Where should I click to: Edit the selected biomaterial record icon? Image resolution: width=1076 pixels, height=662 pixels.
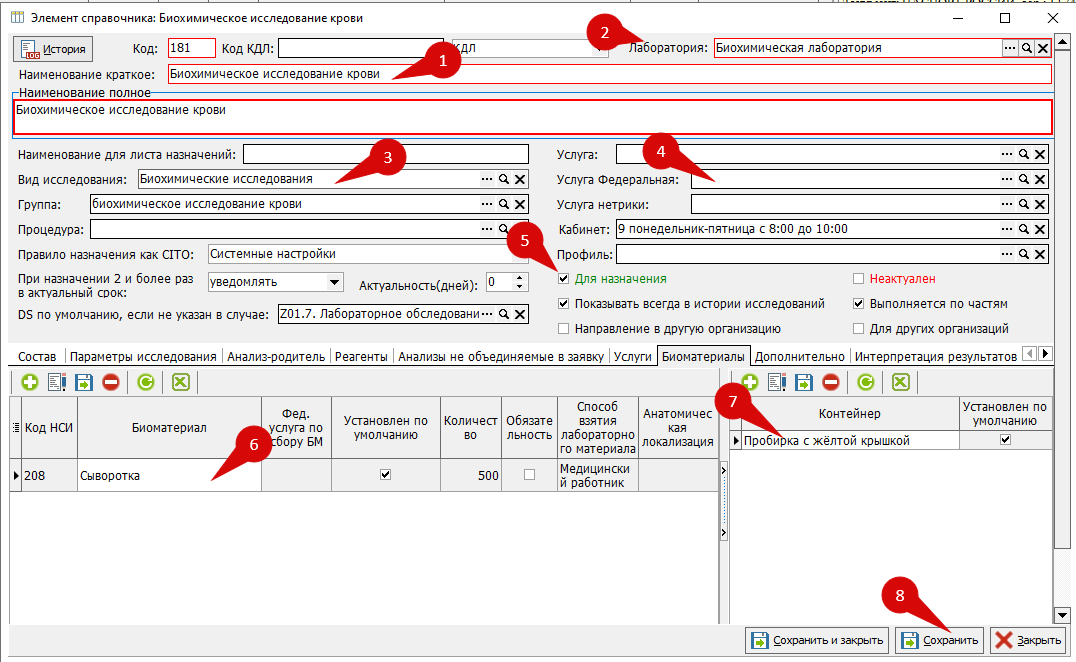click(x=57, y=382)
